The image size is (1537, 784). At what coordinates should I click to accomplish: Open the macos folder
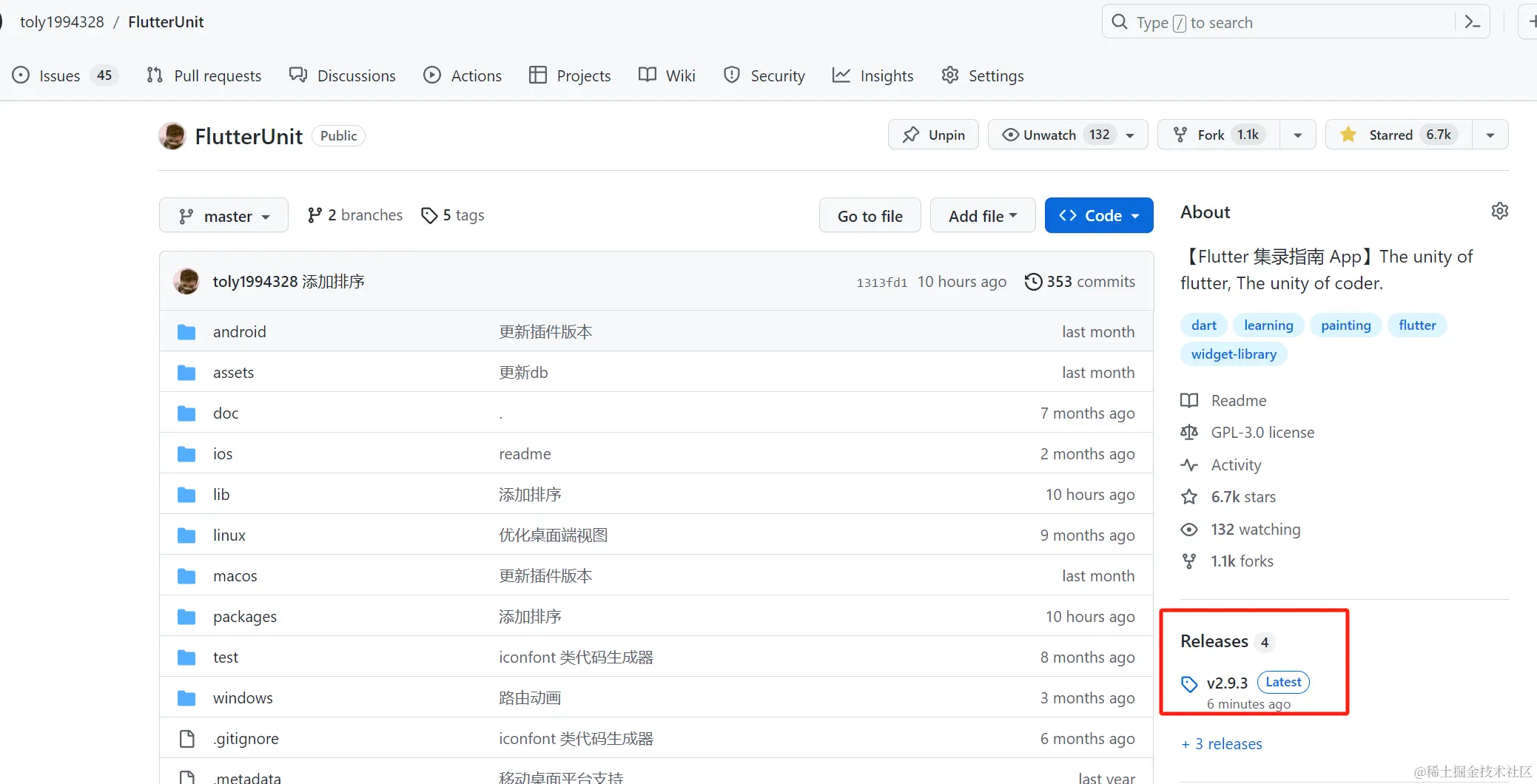[x=235, y=576]
